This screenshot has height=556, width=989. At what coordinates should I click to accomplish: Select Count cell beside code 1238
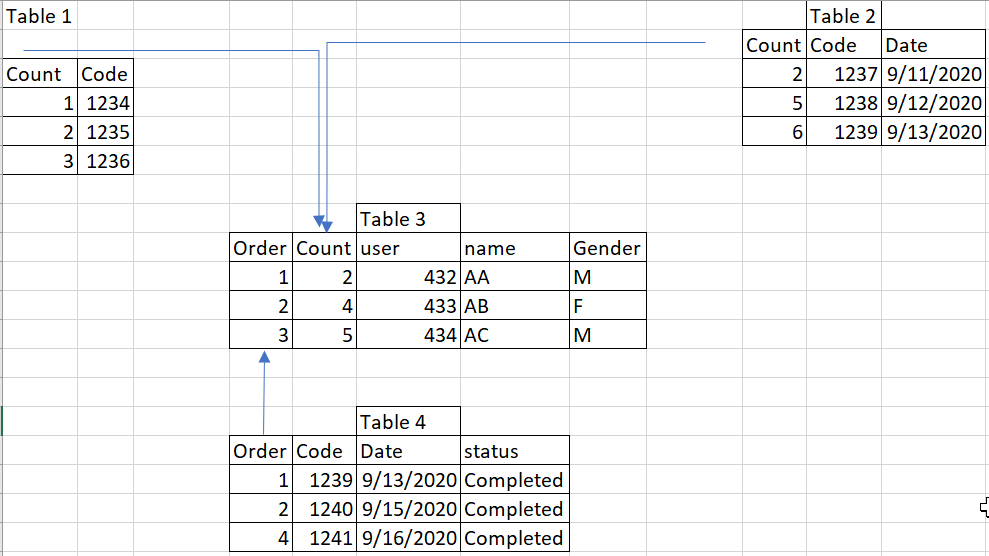(774, 103)
